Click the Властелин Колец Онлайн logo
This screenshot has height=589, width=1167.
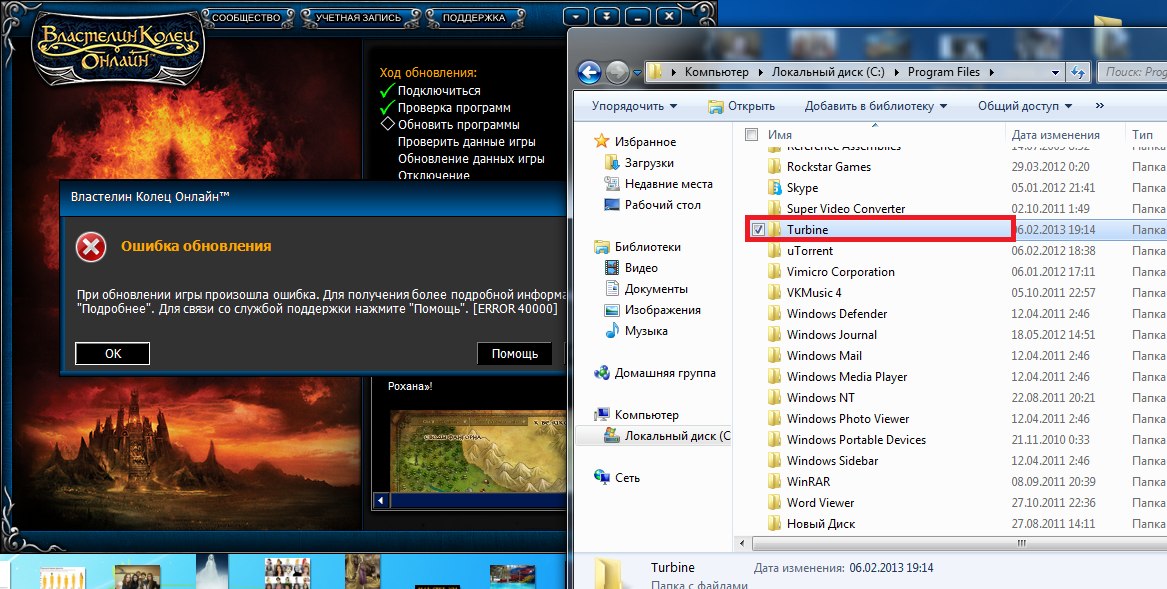click(117, 46)
